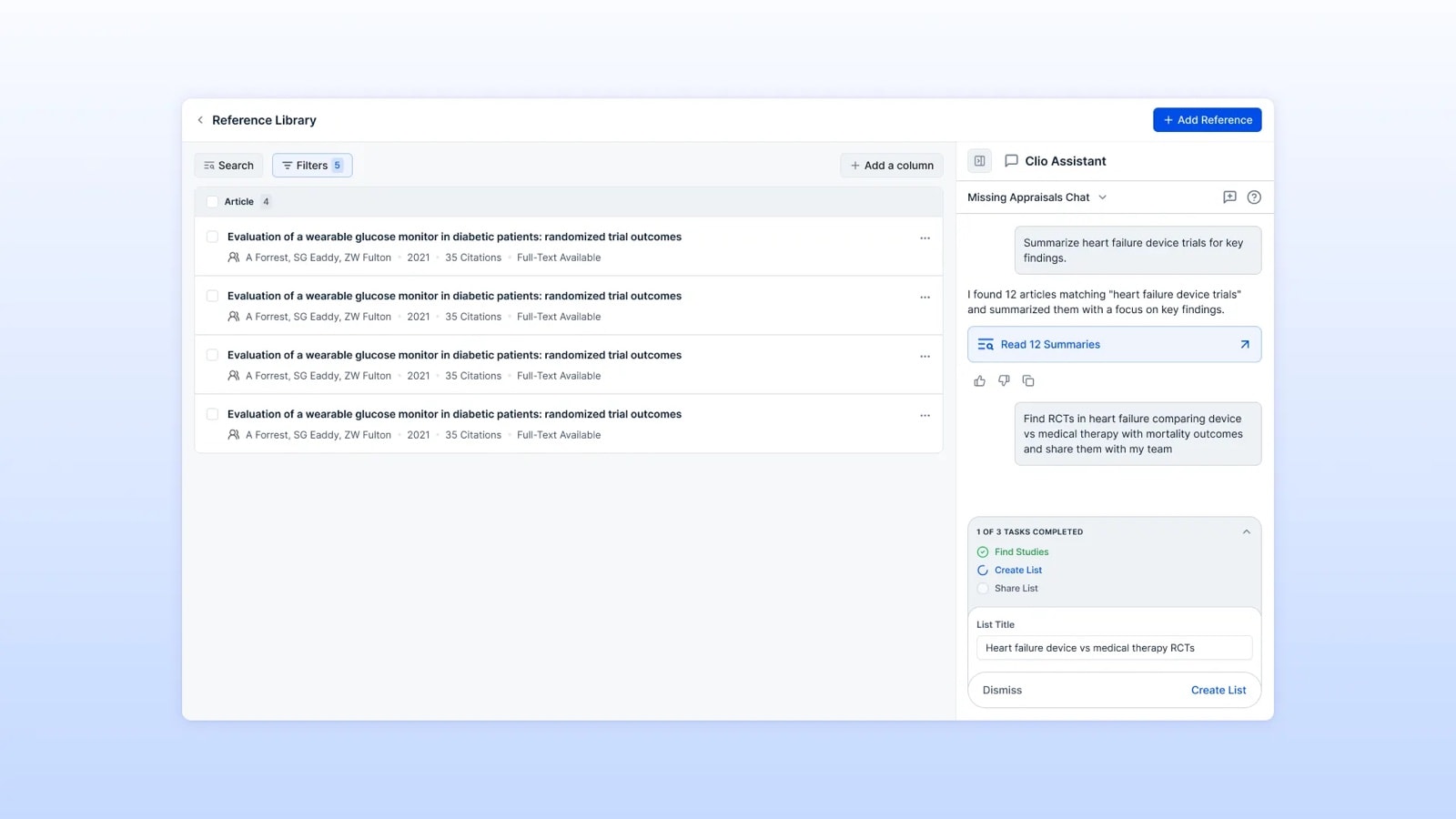This screenshot has height=819, width=1456.
Task: Open summaries via the arrow icon
Action: pyautogui.click(x=1245, y=345)
